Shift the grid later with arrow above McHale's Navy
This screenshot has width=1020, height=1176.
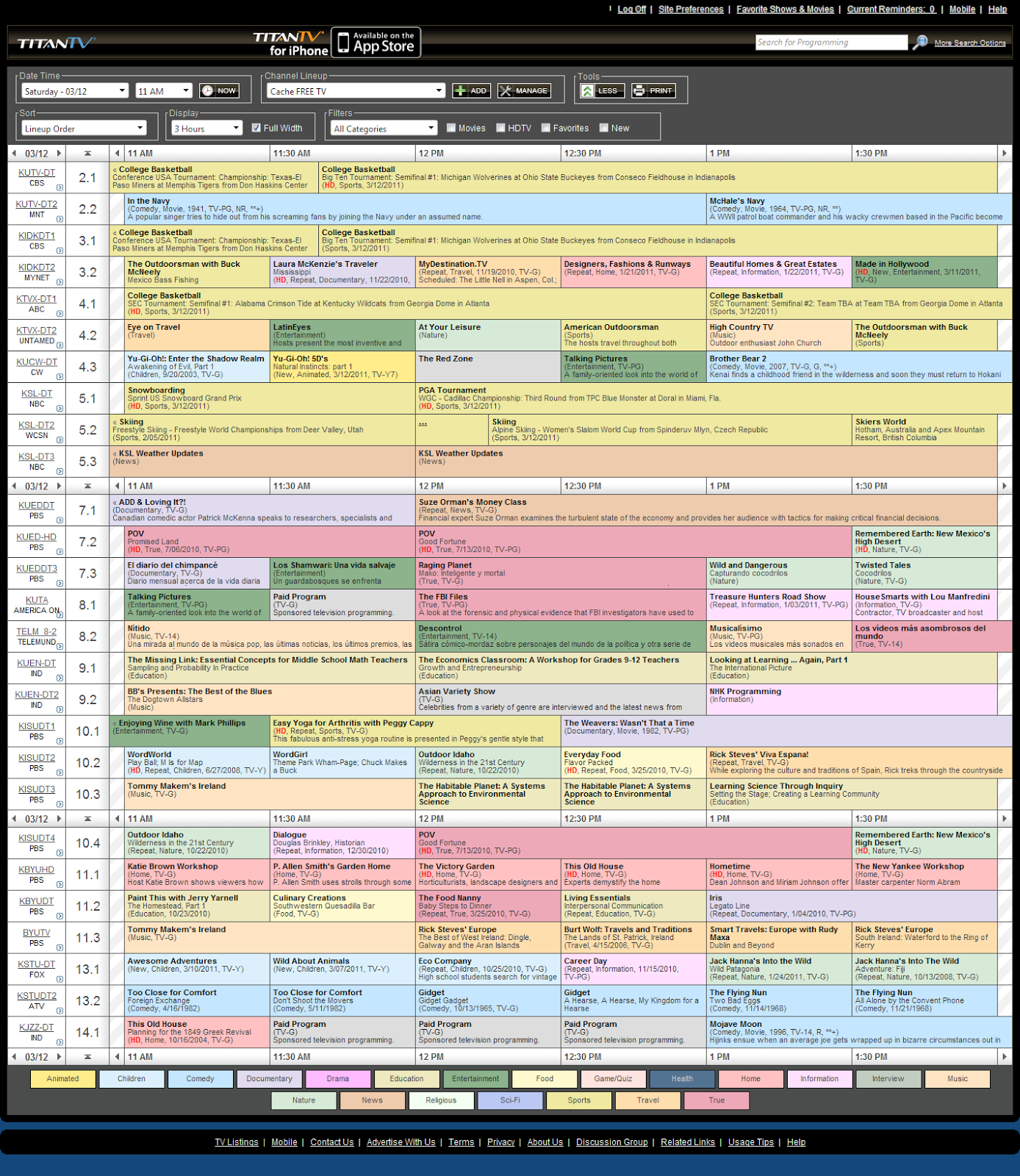coord(1005,153)
